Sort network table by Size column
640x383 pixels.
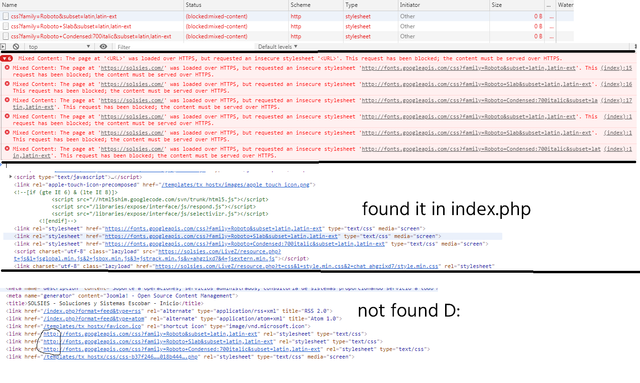(517, 5)
